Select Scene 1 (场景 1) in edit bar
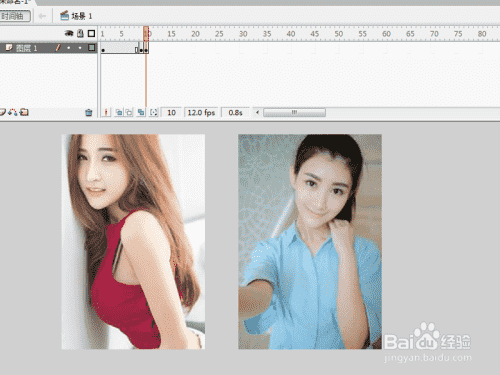500x375 pixels. point(76,16)
